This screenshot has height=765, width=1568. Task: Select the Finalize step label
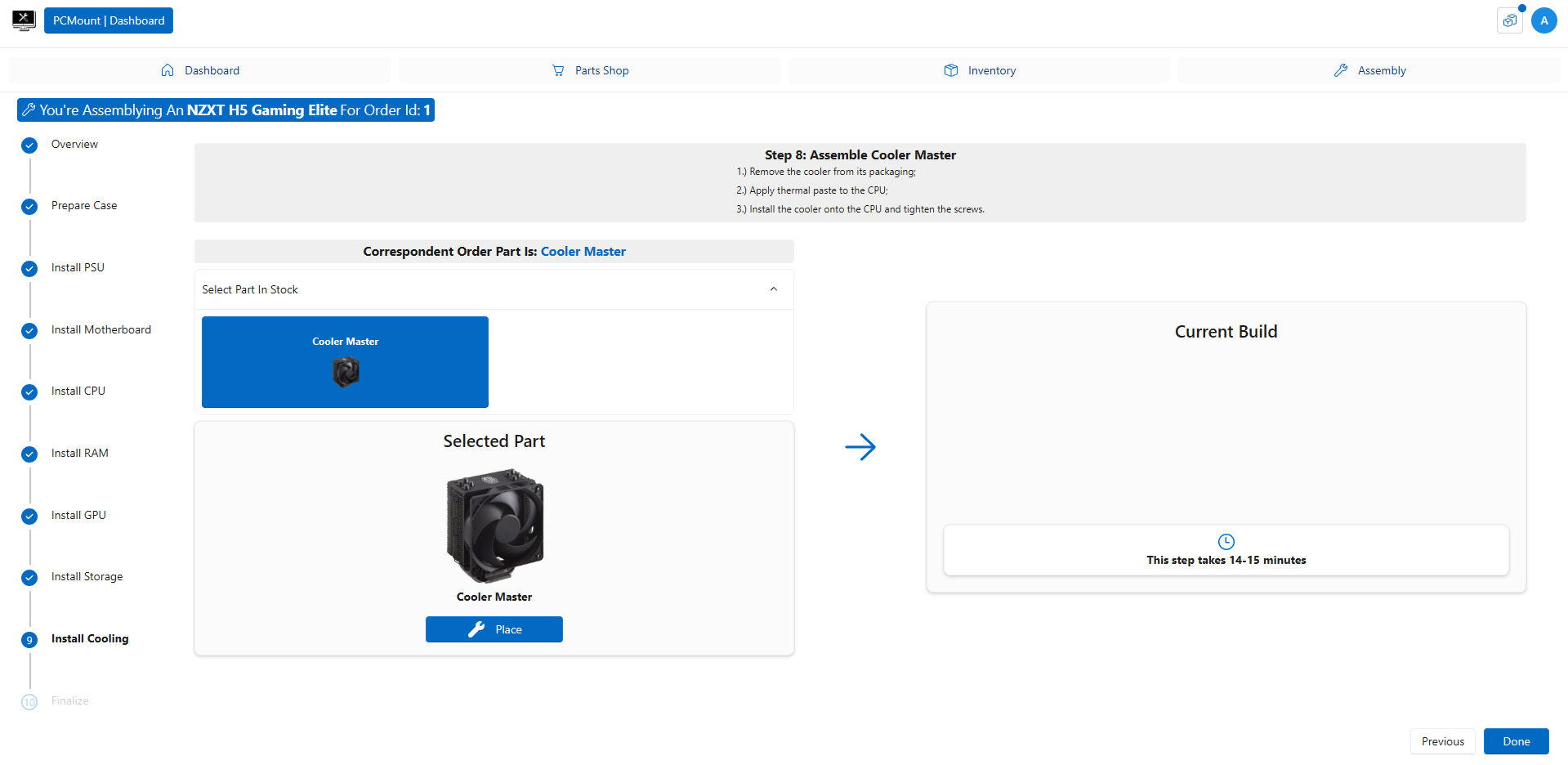[x=70, y=700]
